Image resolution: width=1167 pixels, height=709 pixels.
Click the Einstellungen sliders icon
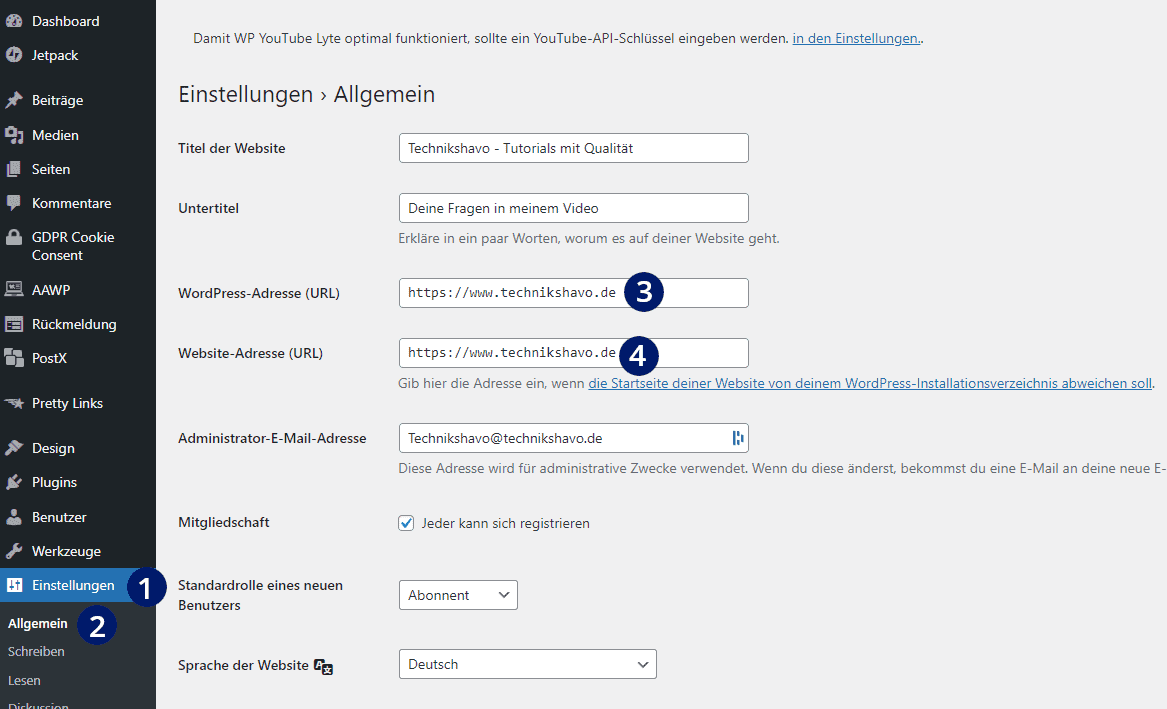coord(14,586)
